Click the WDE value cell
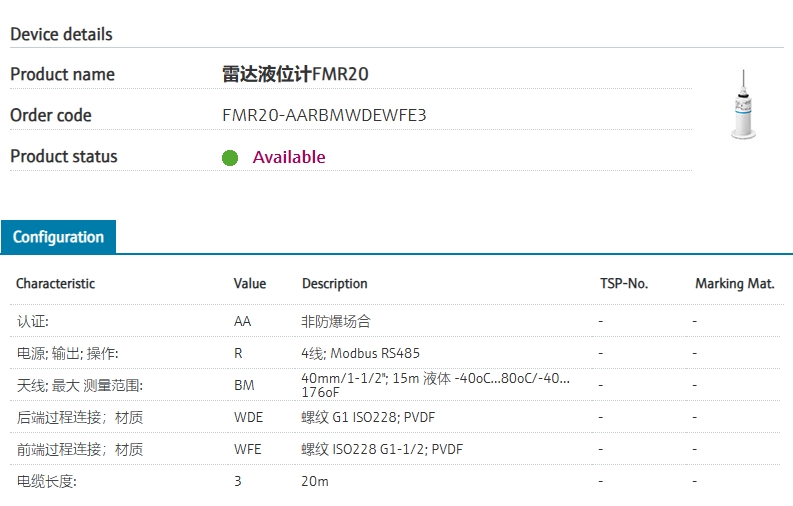Screen dimensions: 793x506 tap(248, 418)
